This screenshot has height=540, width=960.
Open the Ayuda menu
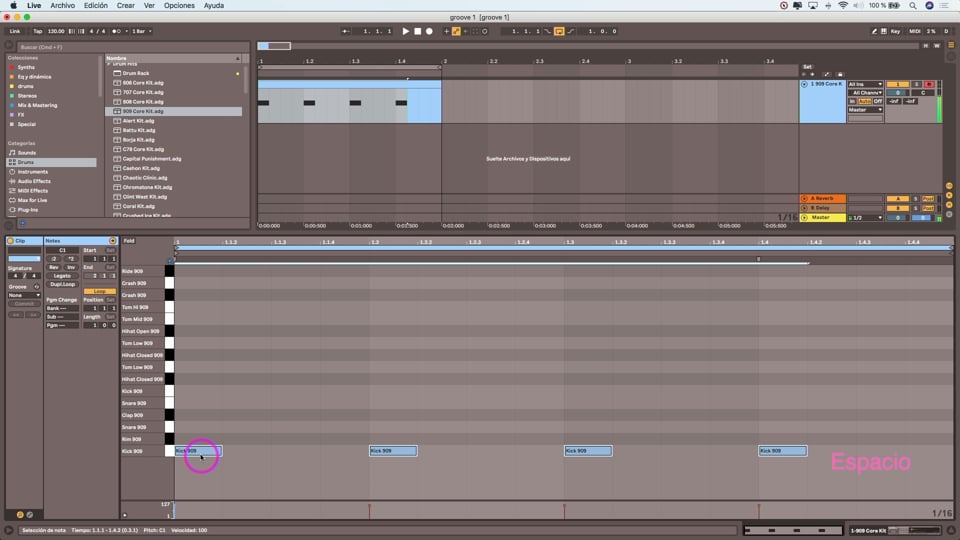tap(214, 6)
